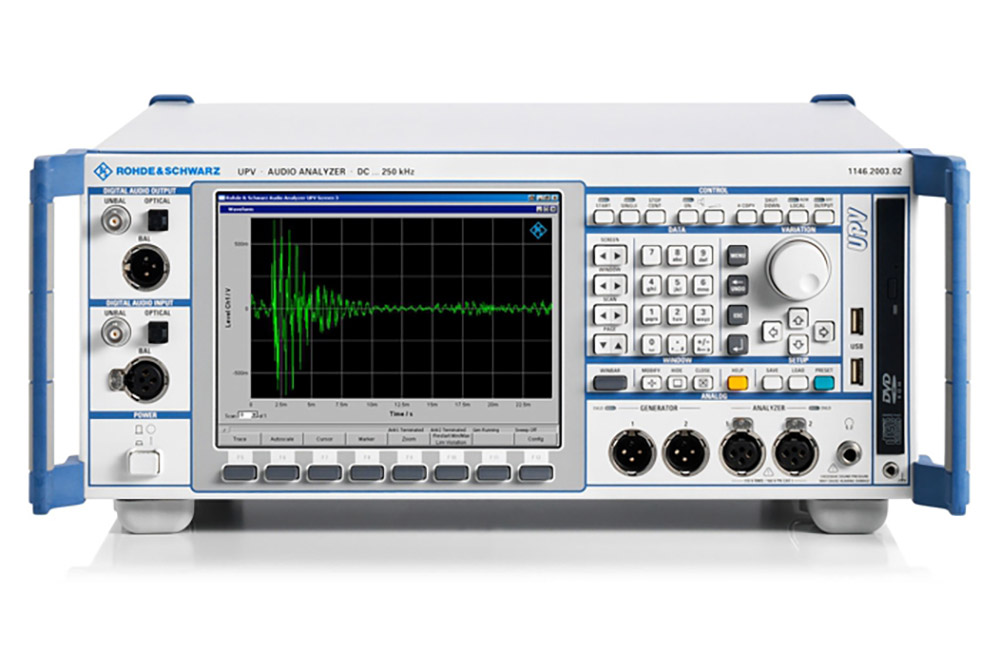Select the Config softkey on screen
This screenshot has width=1000, height=667.
pos(534,439)
